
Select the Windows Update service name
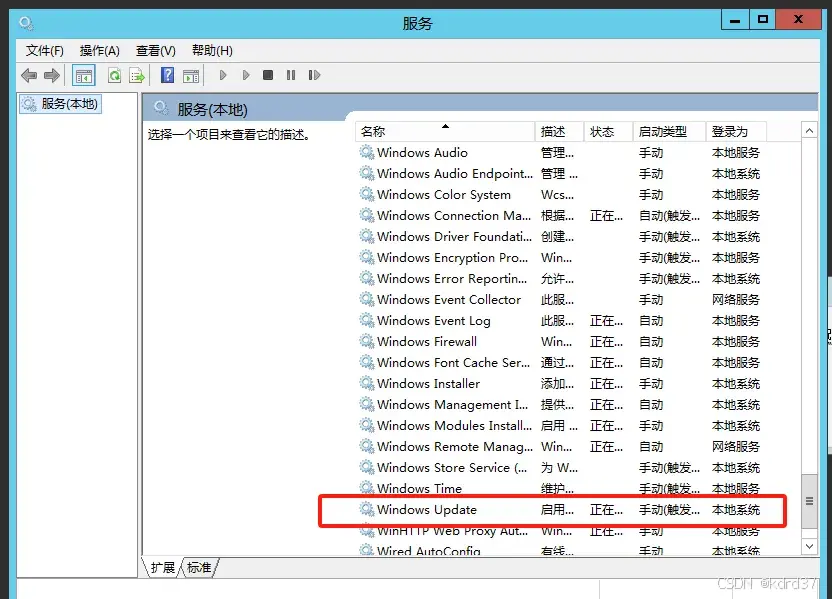[427, 509]
